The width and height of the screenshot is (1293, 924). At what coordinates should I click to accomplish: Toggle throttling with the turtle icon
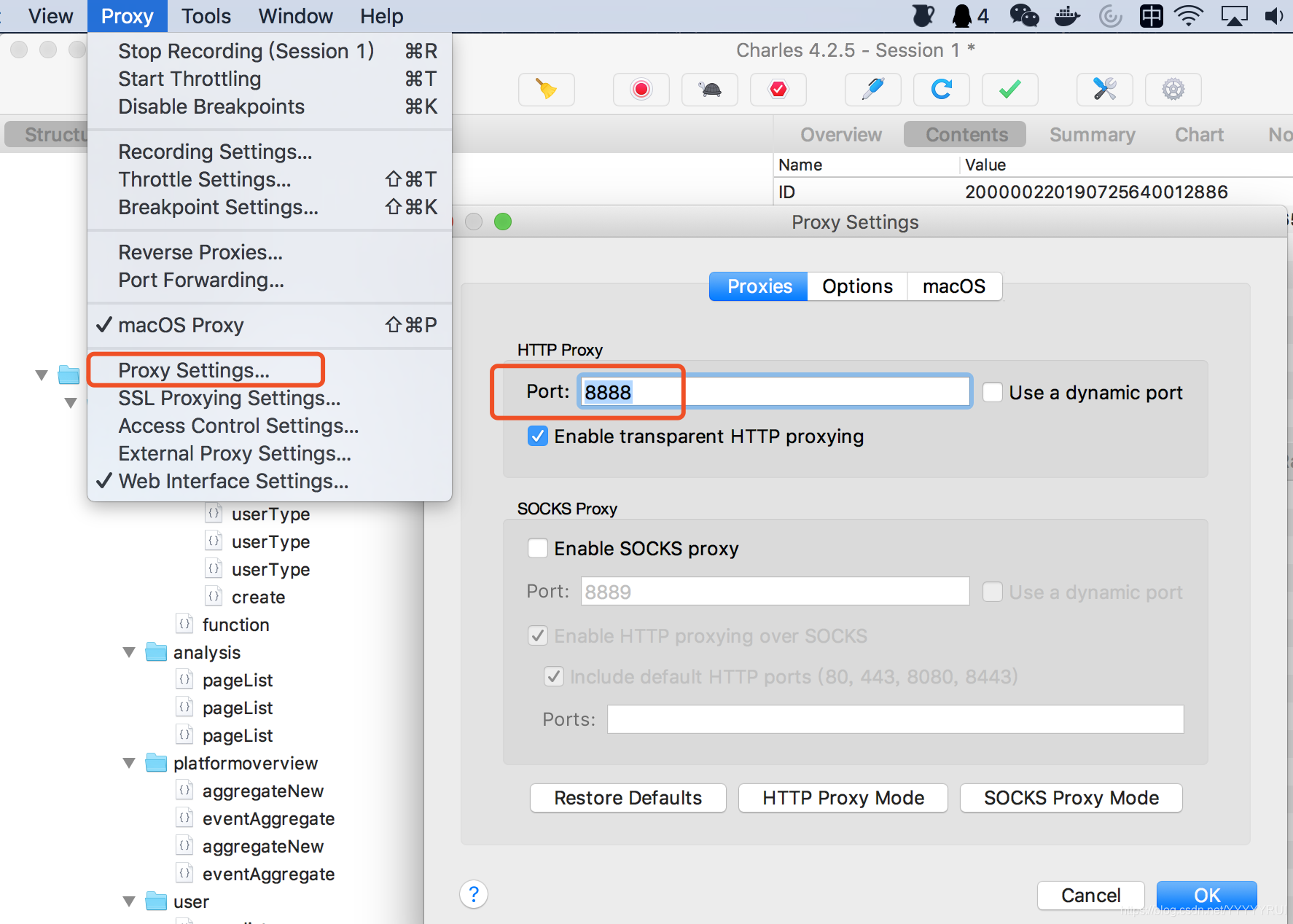(x=709, y=90)
